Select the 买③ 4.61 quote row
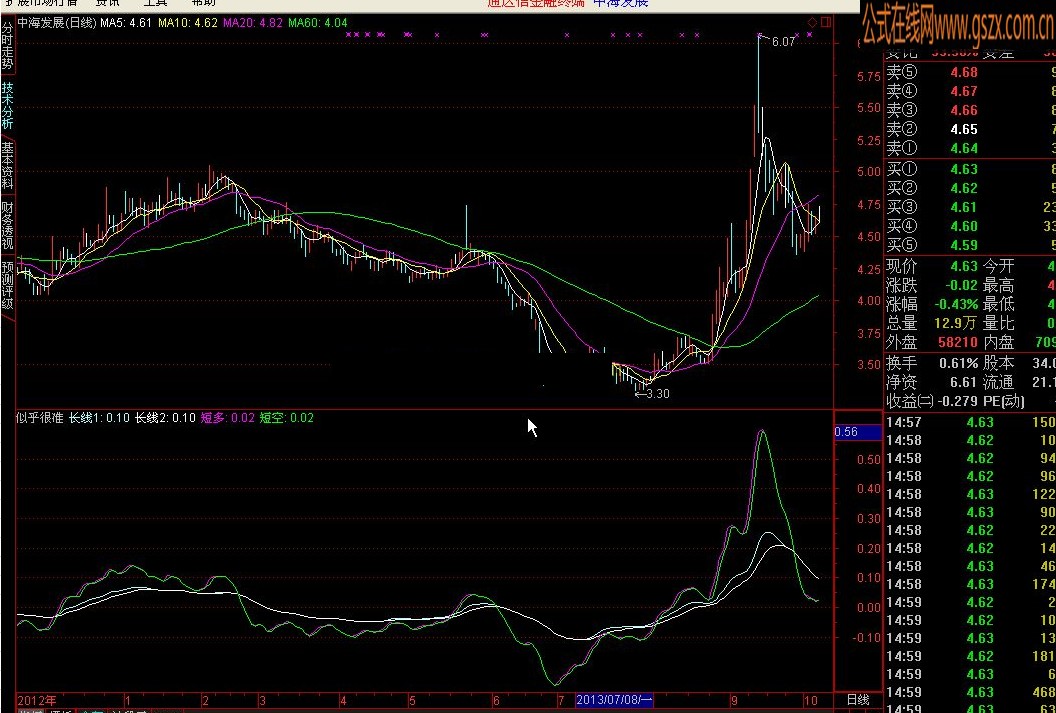The width and height of the screenshot is (1056, 713). pyautogui.click(x=970, y=207)
